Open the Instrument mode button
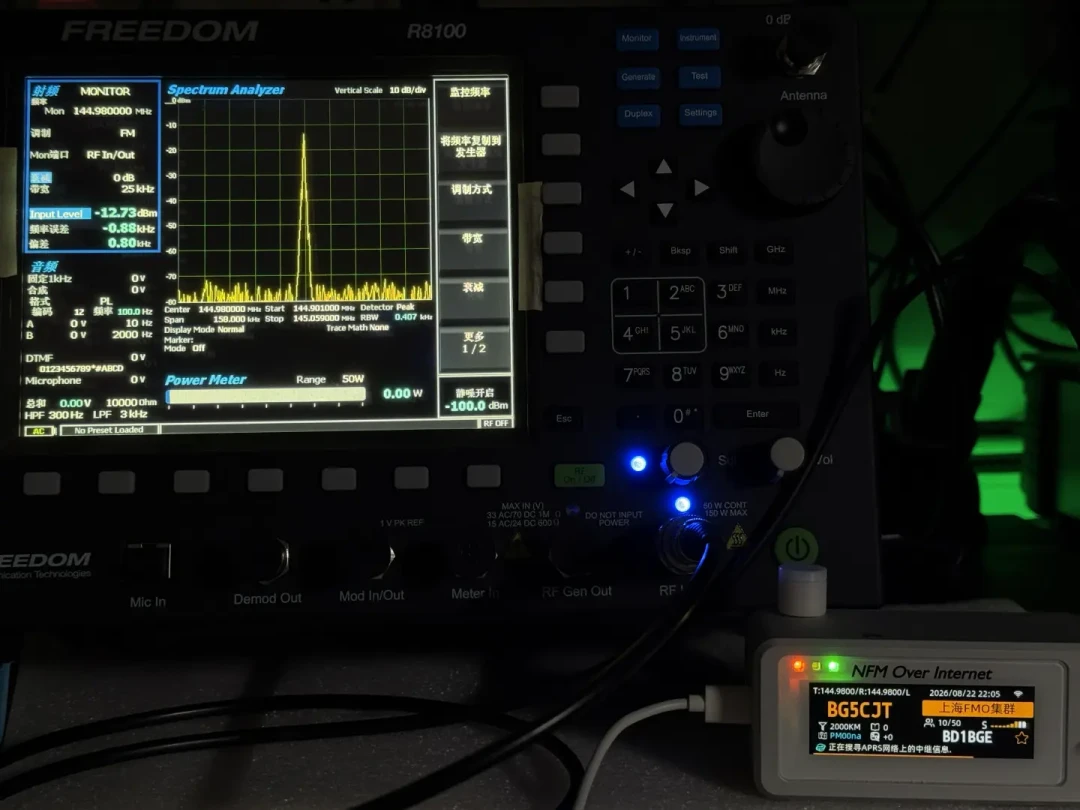The image size is (1080, 810). tap(698, 38)
